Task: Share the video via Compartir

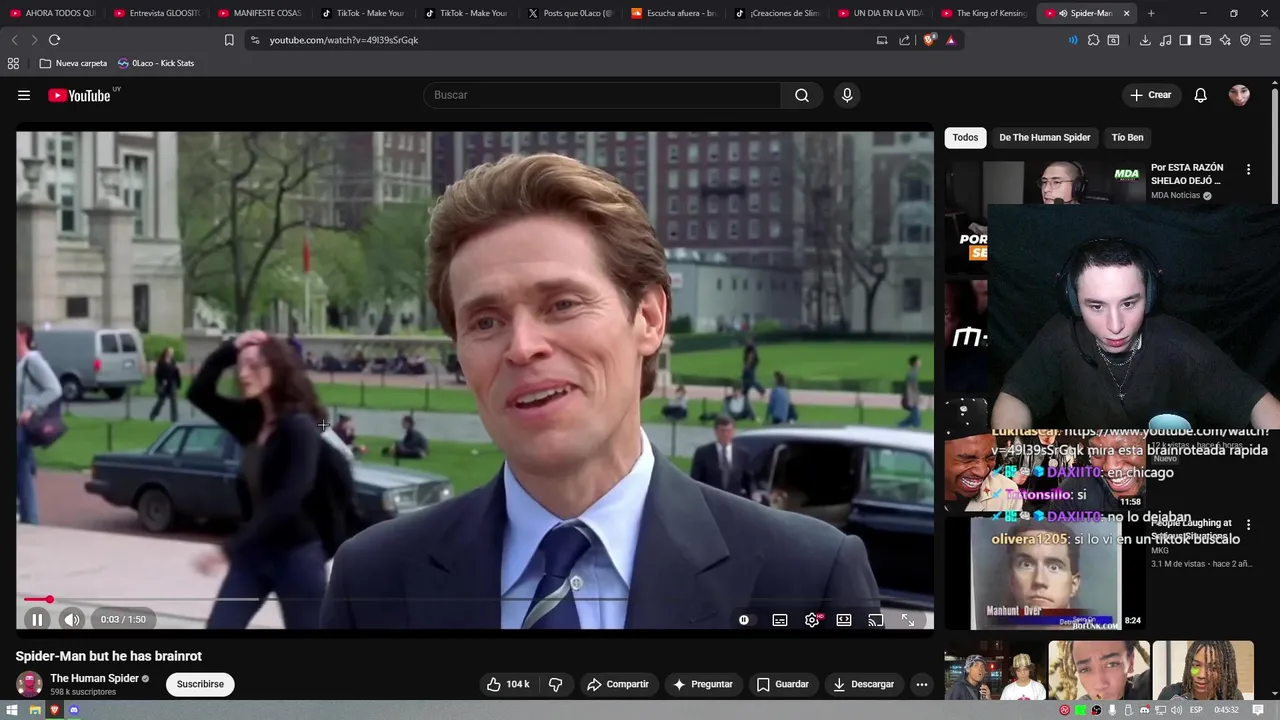Action: (618, 684)
